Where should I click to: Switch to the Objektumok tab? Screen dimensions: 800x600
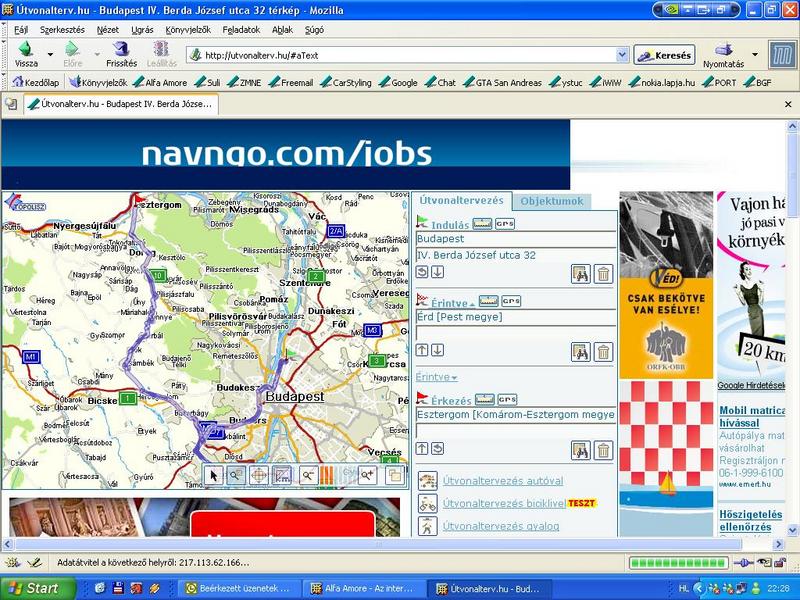[552, 201]
